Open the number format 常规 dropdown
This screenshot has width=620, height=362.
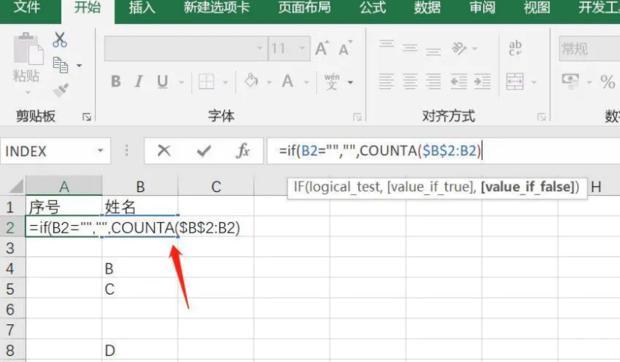[589, 48]
